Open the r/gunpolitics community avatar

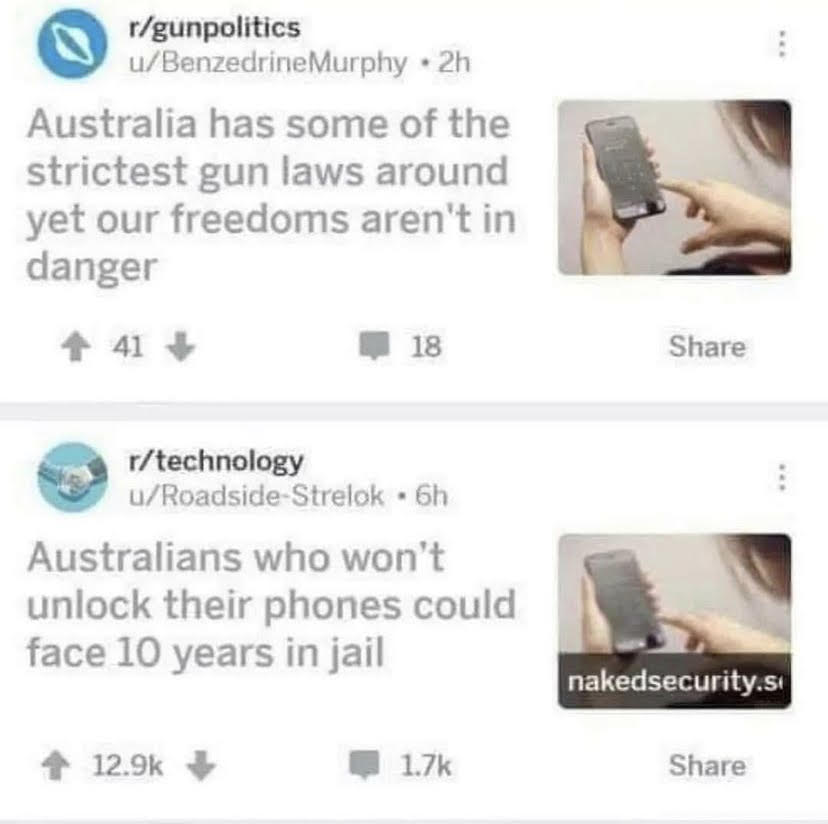(72, 44)
